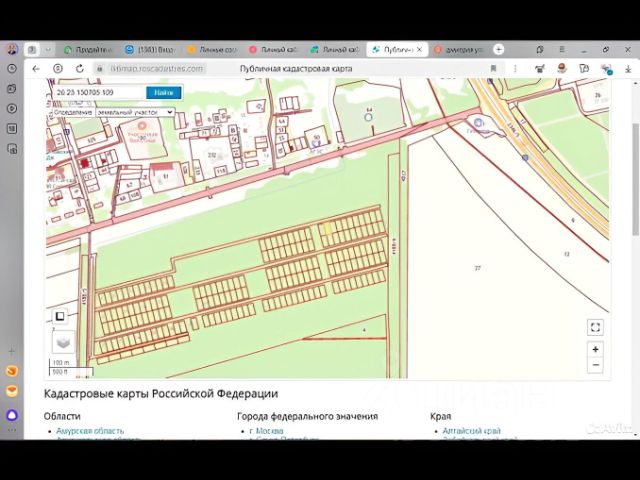Zoom out the map with minus
The width and height of the screenshot is (640, 480).
pyautogui.click(x=595, y=365)
